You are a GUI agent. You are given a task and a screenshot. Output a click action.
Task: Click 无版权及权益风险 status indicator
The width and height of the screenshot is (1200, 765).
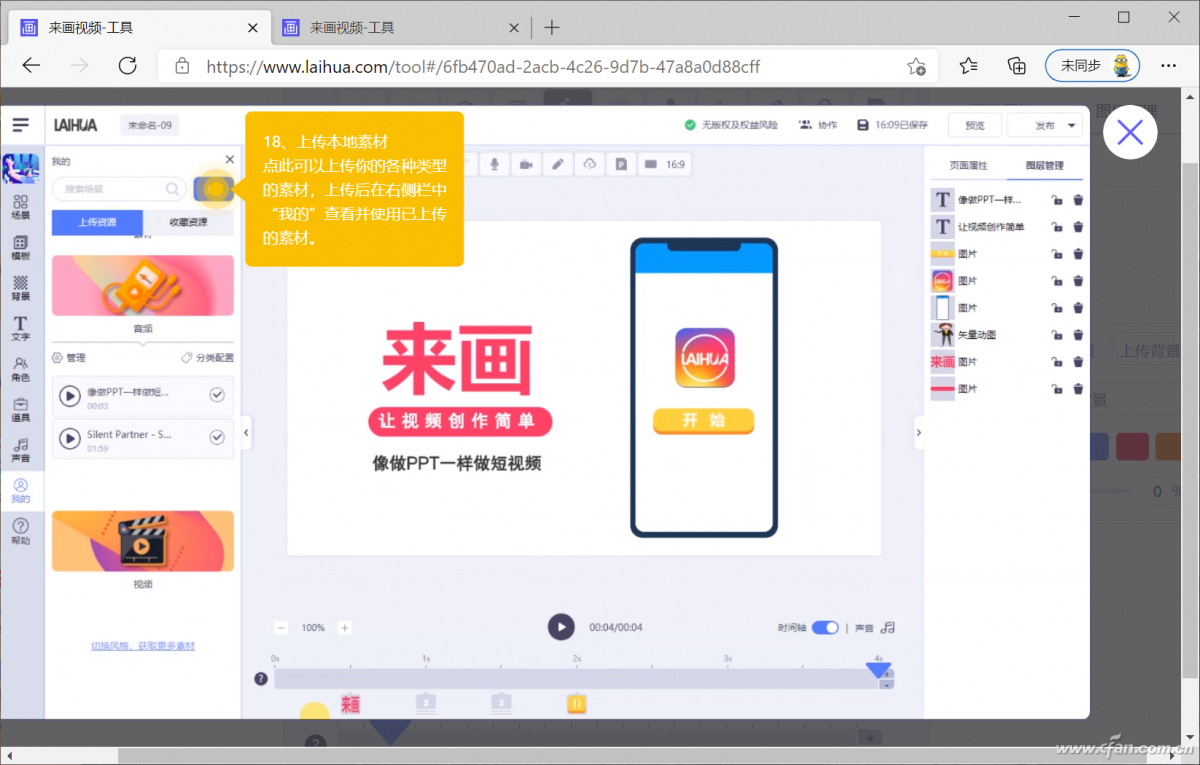tap(731, 125)
